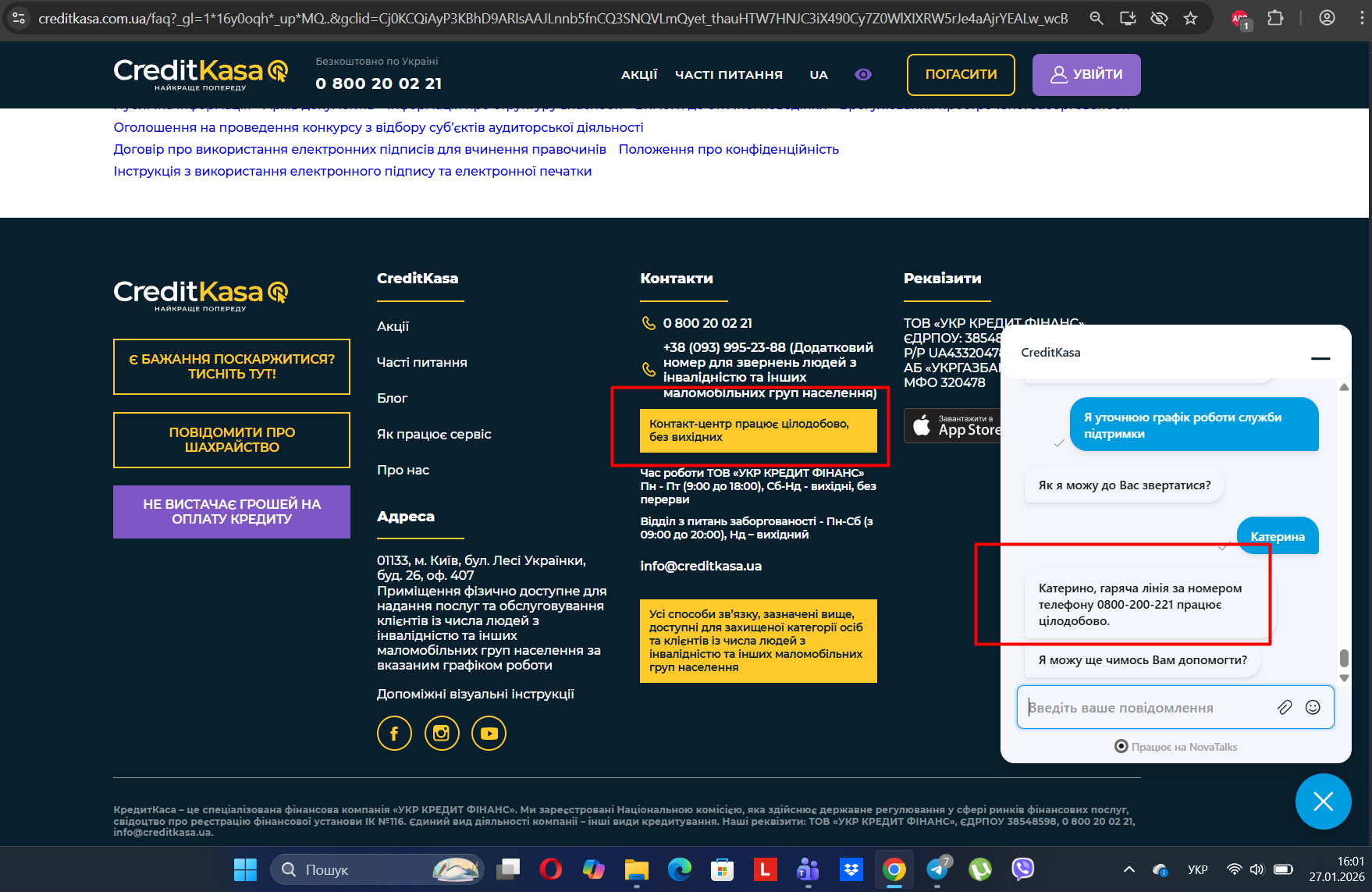Open Microsoft Edge from the taskbar
1372x892 pixels.
(x=680, y=869)
